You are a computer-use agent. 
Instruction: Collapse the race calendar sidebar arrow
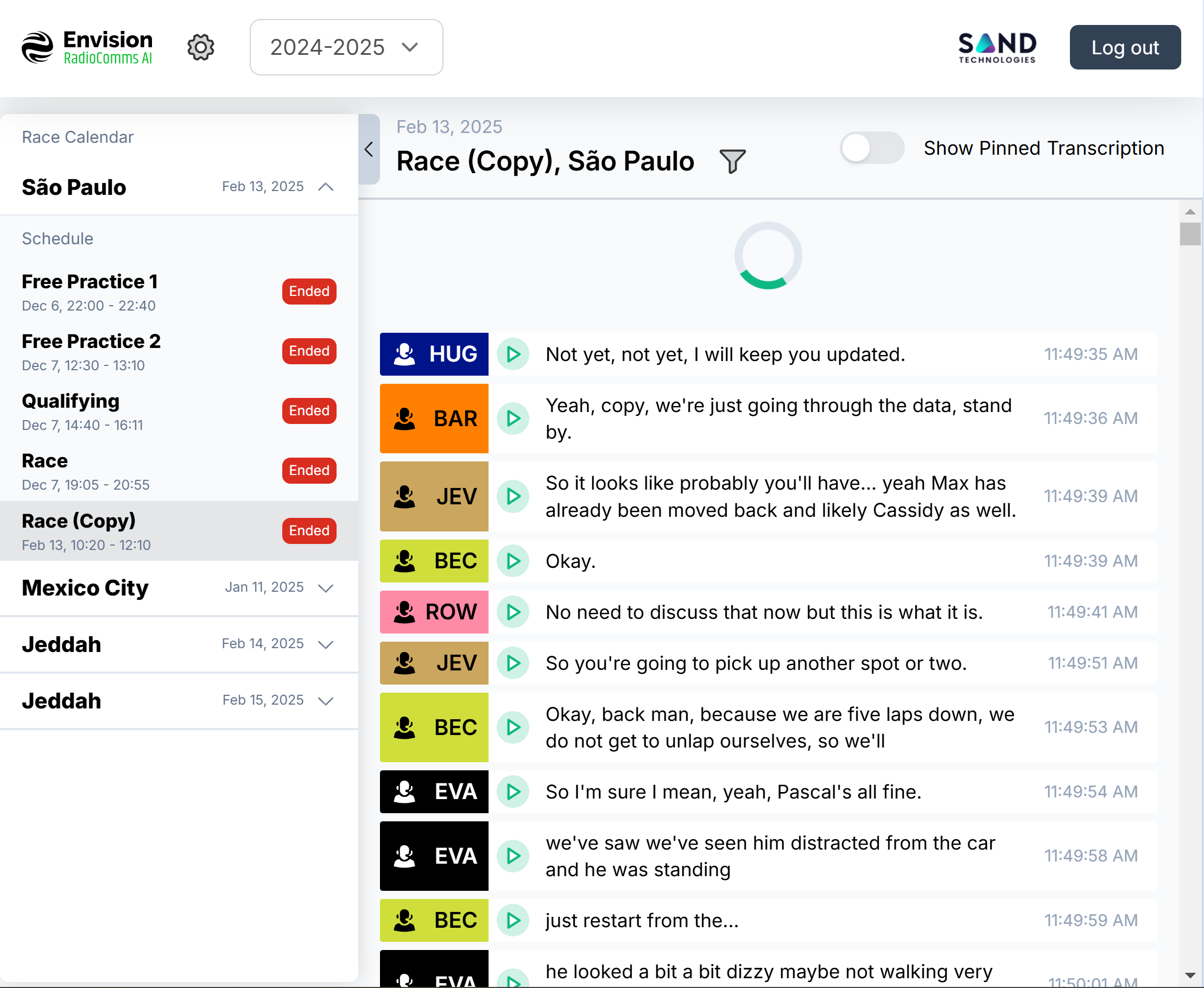point(369,149)
